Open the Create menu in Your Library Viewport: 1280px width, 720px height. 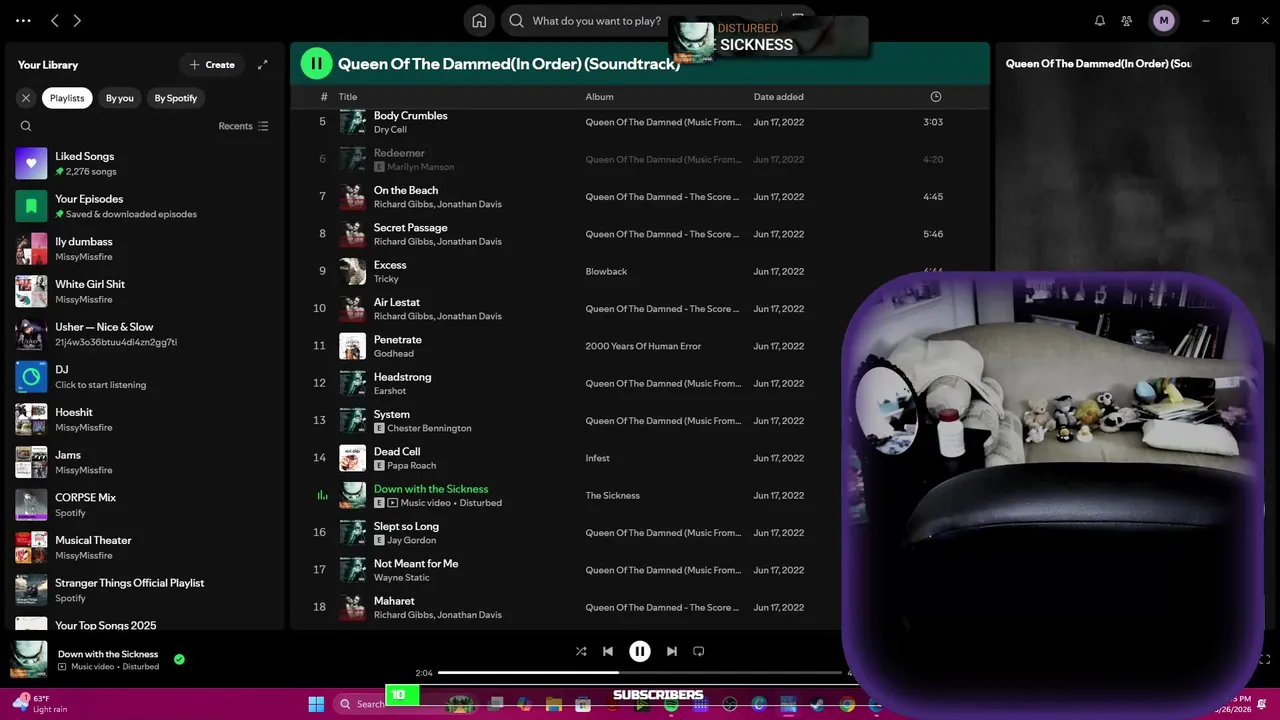coord(211,64)
